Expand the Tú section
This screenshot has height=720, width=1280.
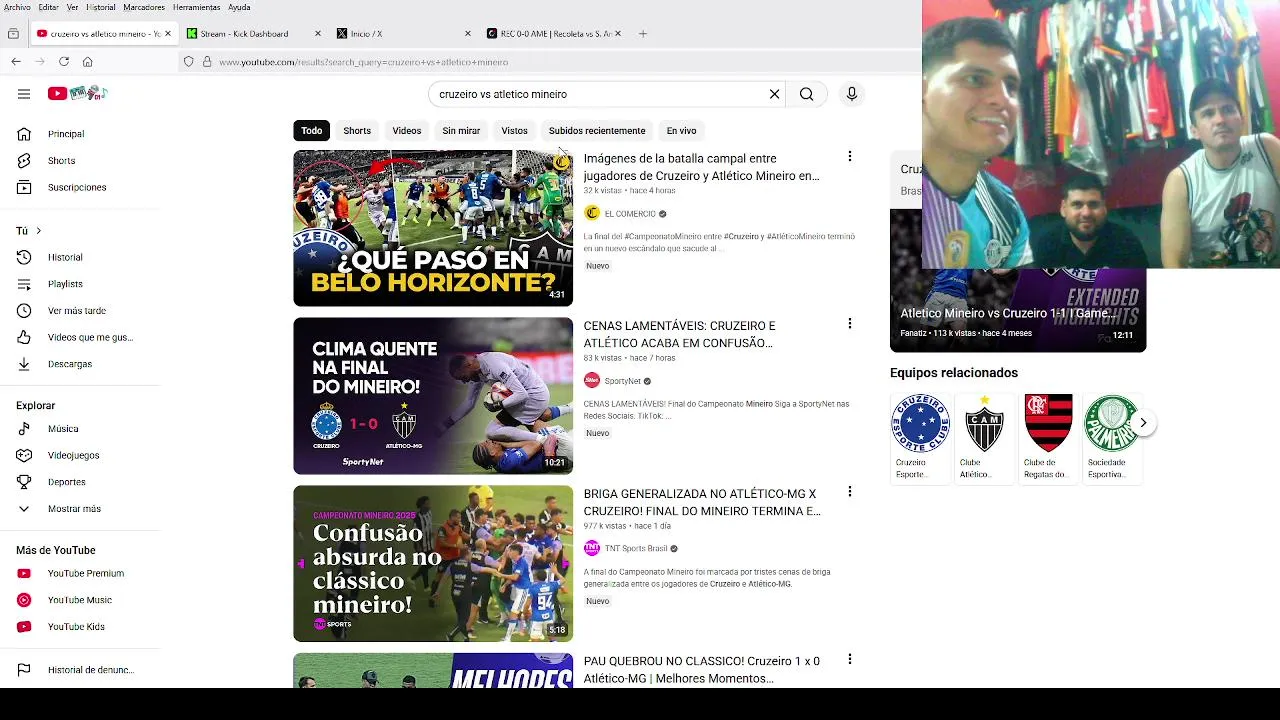tap(29, 231)
